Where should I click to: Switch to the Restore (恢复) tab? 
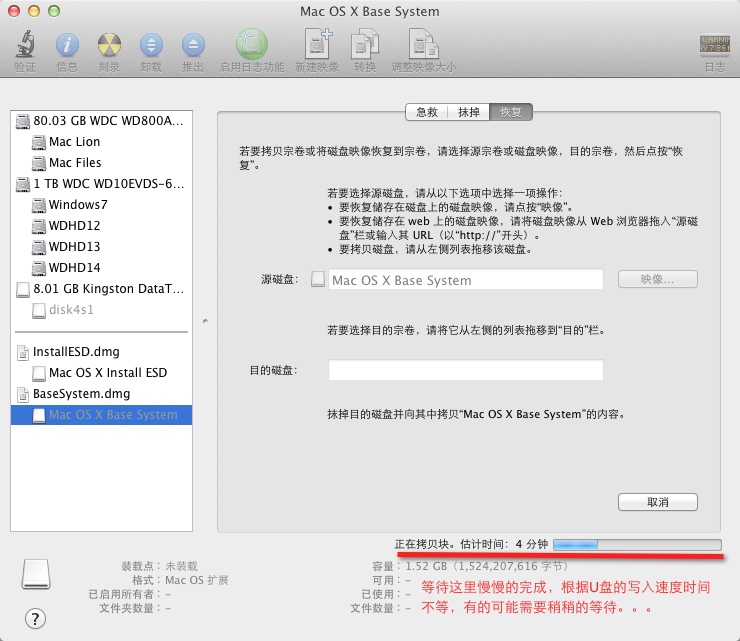tap(511, 112)
